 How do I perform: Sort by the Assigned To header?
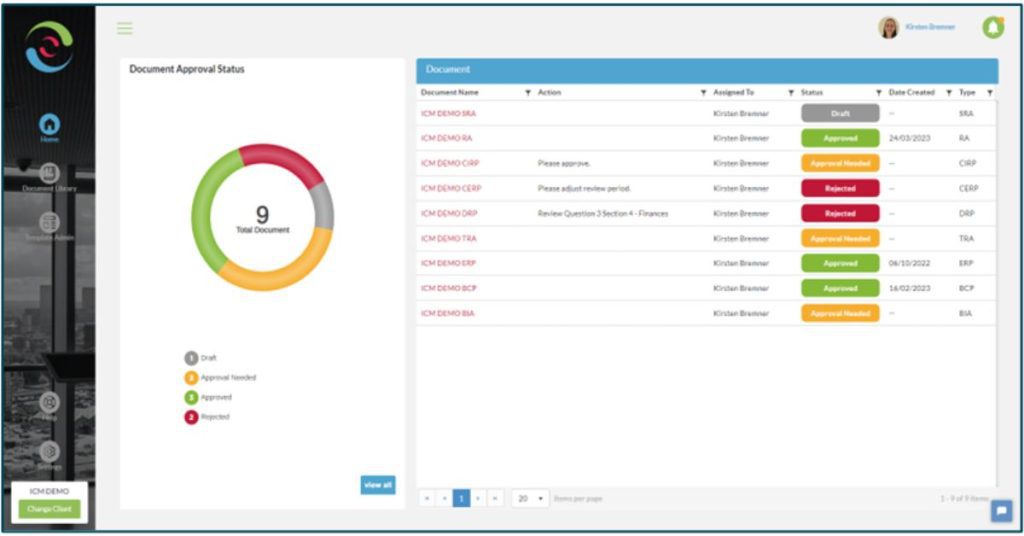[x=733, y=93]
